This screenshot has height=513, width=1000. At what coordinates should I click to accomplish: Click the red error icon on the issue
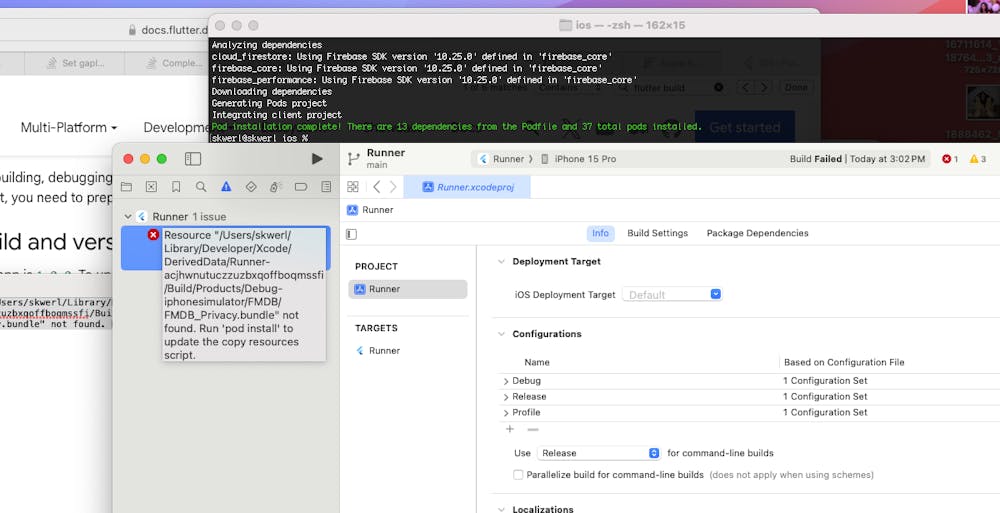click(153, 235)
